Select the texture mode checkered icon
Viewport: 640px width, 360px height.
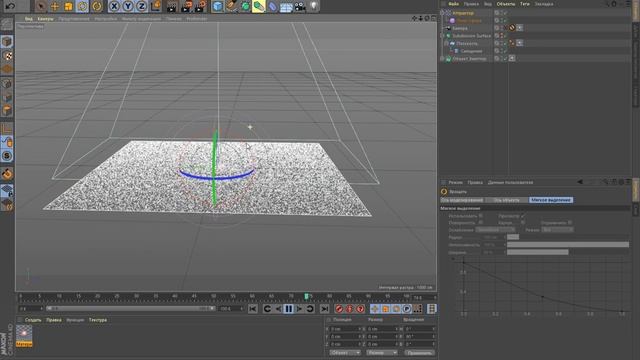[7, 56]
